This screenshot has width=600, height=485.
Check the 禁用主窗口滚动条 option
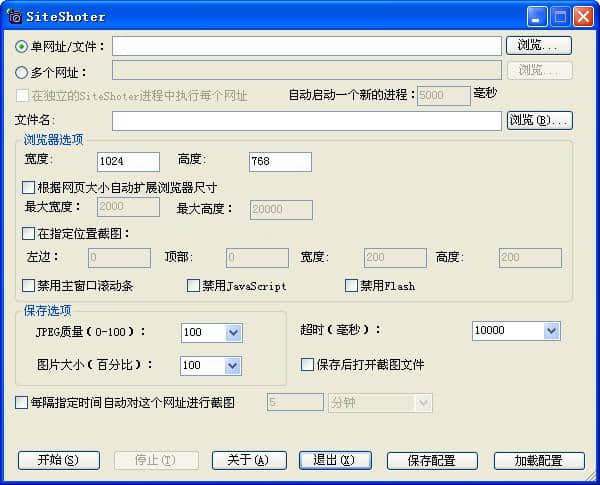(x=28, y=286)
